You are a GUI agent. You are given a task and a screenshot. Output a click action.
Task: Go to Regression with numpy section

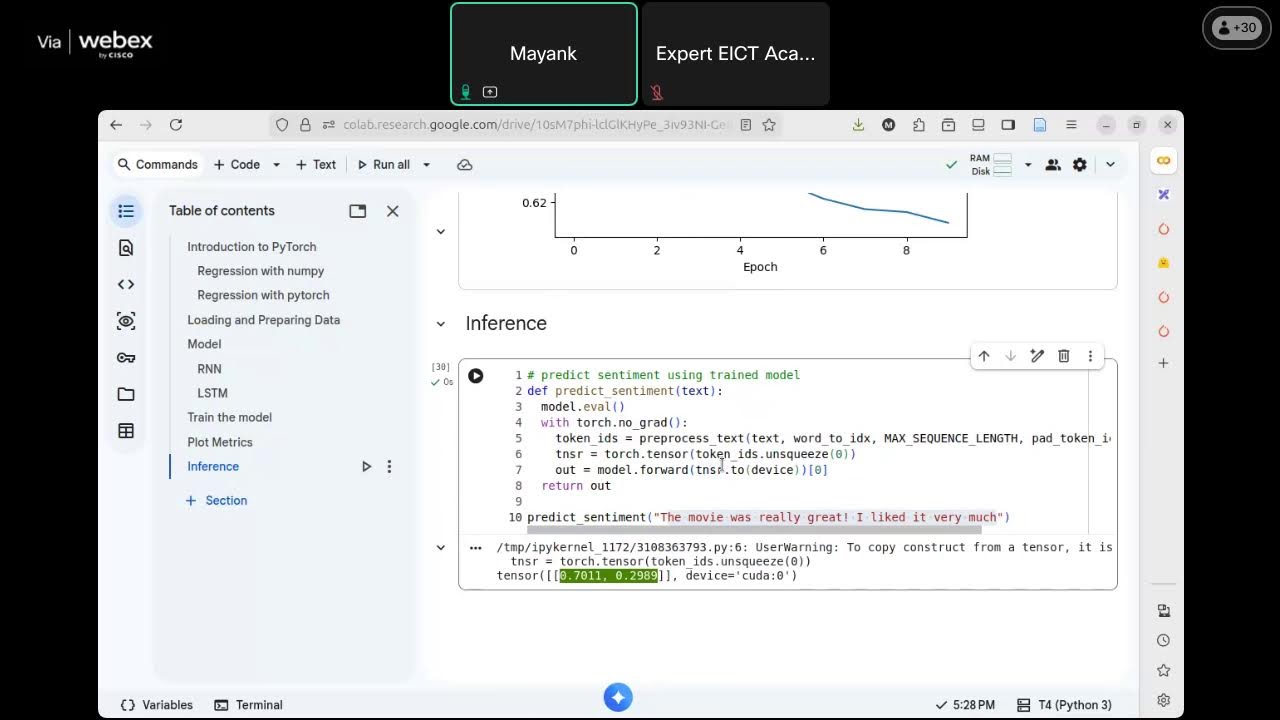coord(261,271)
